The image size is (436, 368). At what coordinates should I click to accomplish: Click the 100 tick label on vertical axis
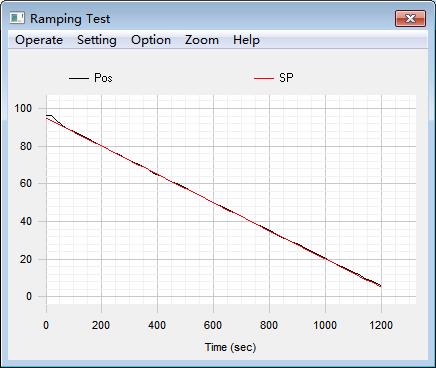coord(23,108)
